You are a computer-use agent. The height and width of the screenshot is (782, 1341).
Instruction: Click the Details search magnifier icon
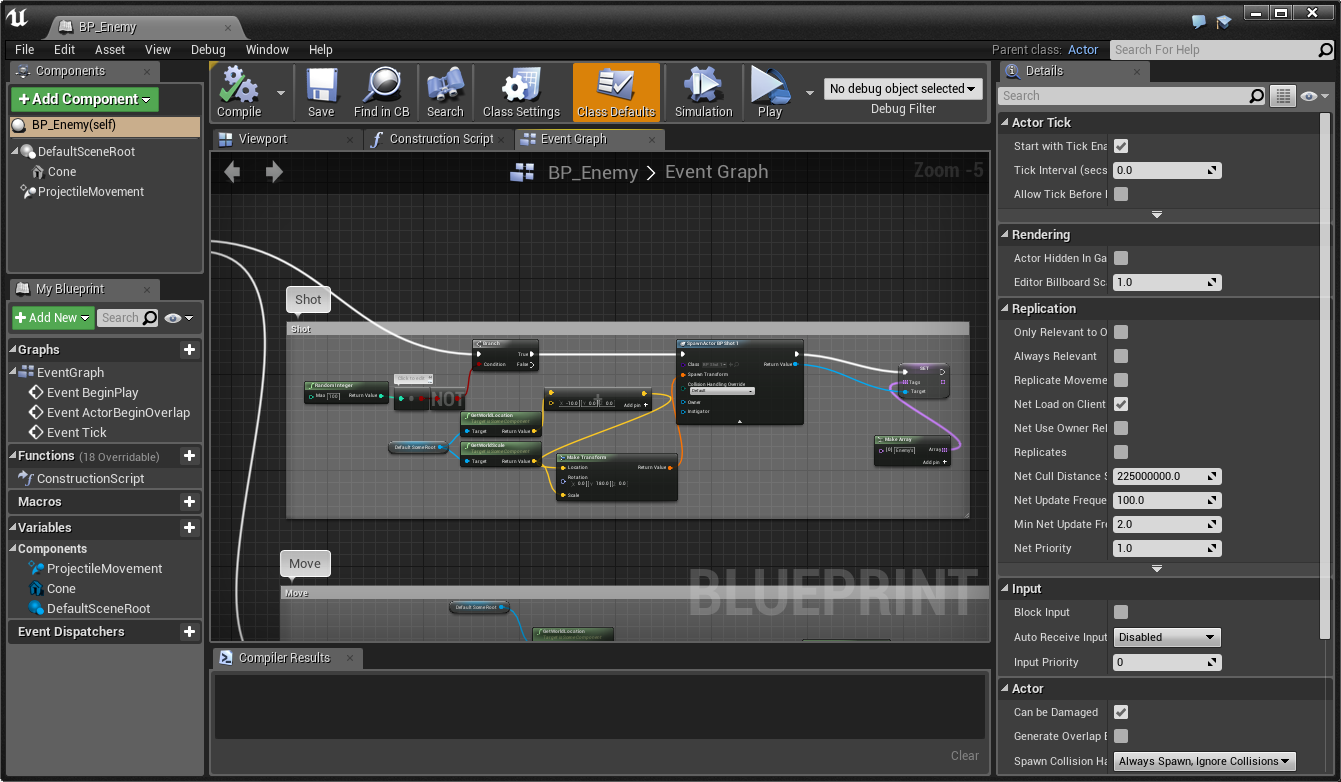(1257, 96)
